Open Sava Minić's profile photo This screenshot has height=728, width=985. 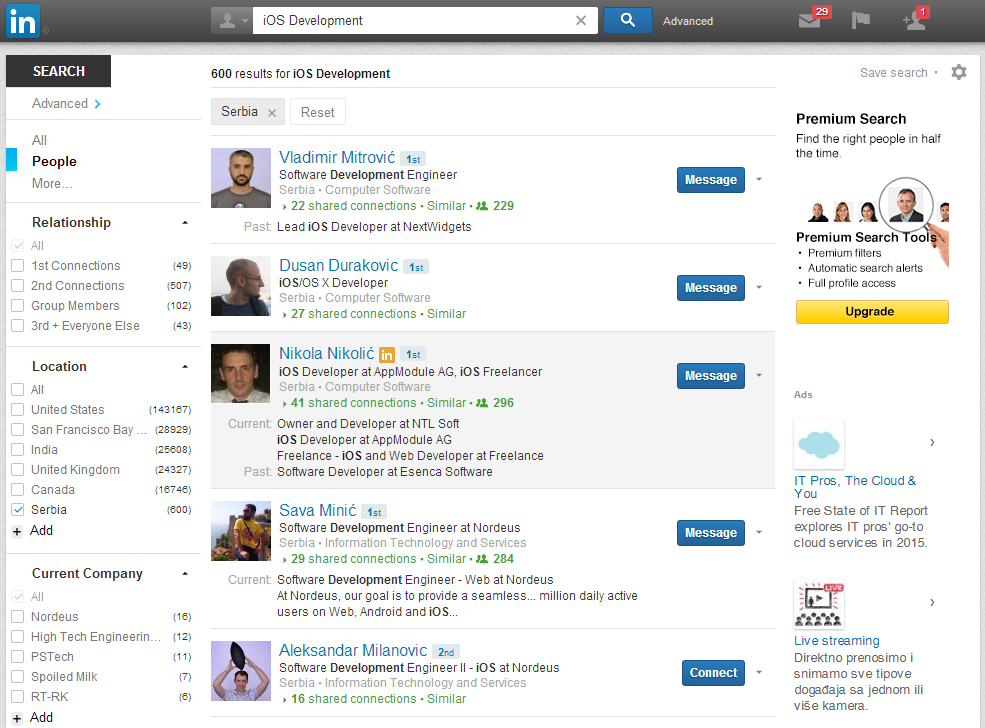241,531
